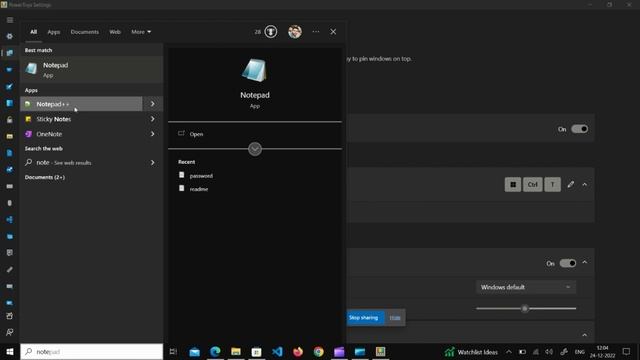Viewport: 640px width, 360px height.
Task: Open Hosts File Editor in PowerToys sidebar
Action: (x=10, y=153)
